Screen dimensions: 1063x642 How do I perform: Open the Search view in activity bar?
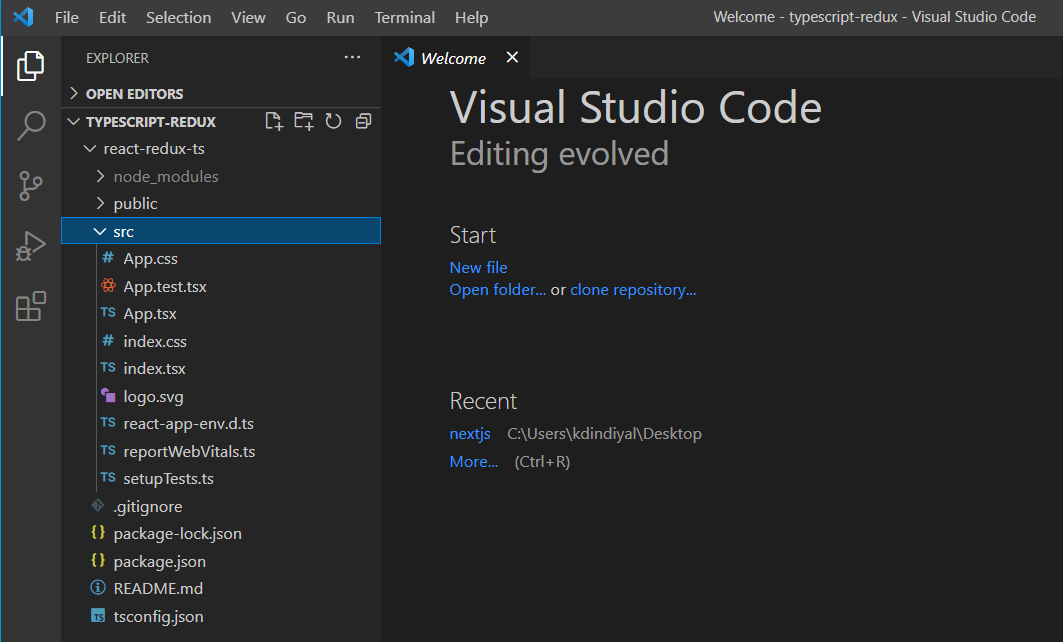point(31,125)
